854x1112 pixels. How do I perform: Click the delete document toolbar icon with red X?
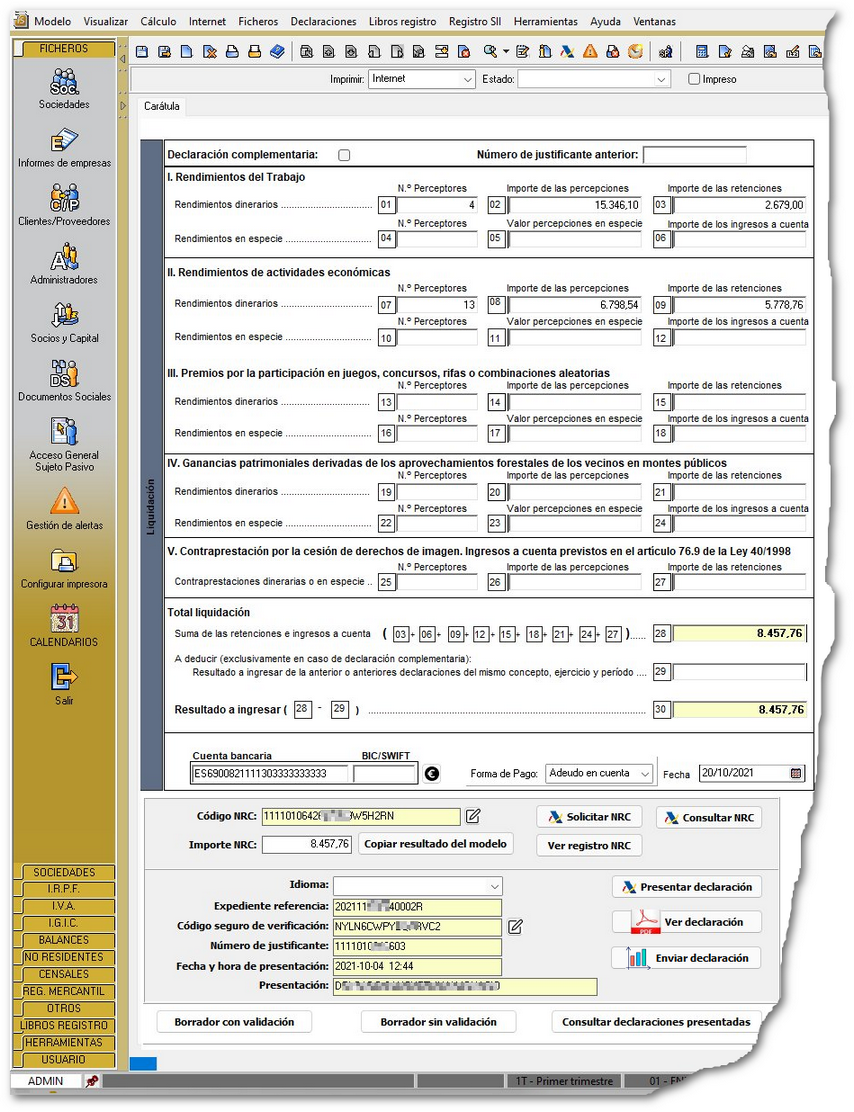coord(209,51)
